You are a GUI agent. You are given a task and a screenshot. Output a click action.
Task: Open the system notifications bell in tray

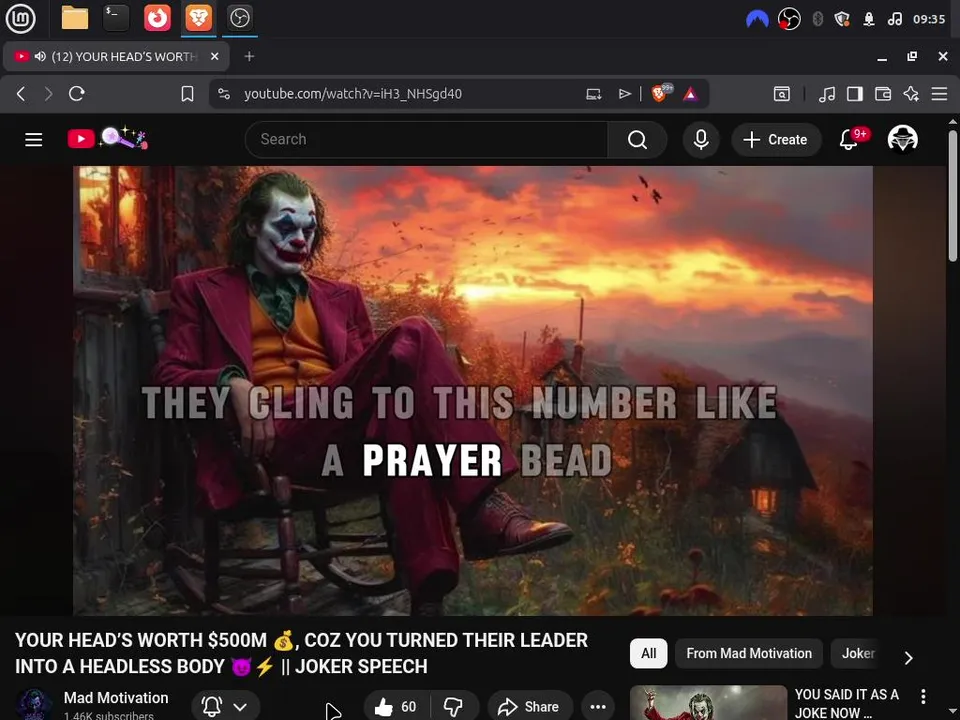[869, 19]
